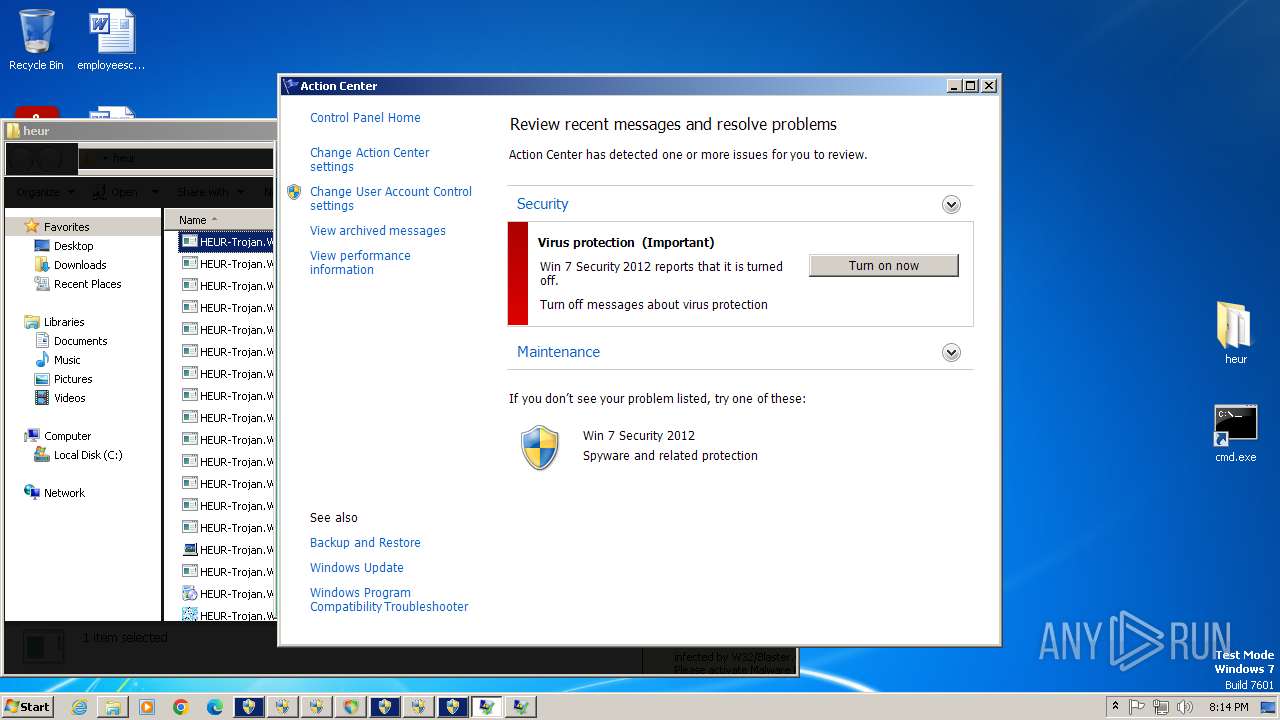Viewport: 1280px width, 720px height.
Task: Open the Recycle Bin desktop icon
Action: point(36,40)
